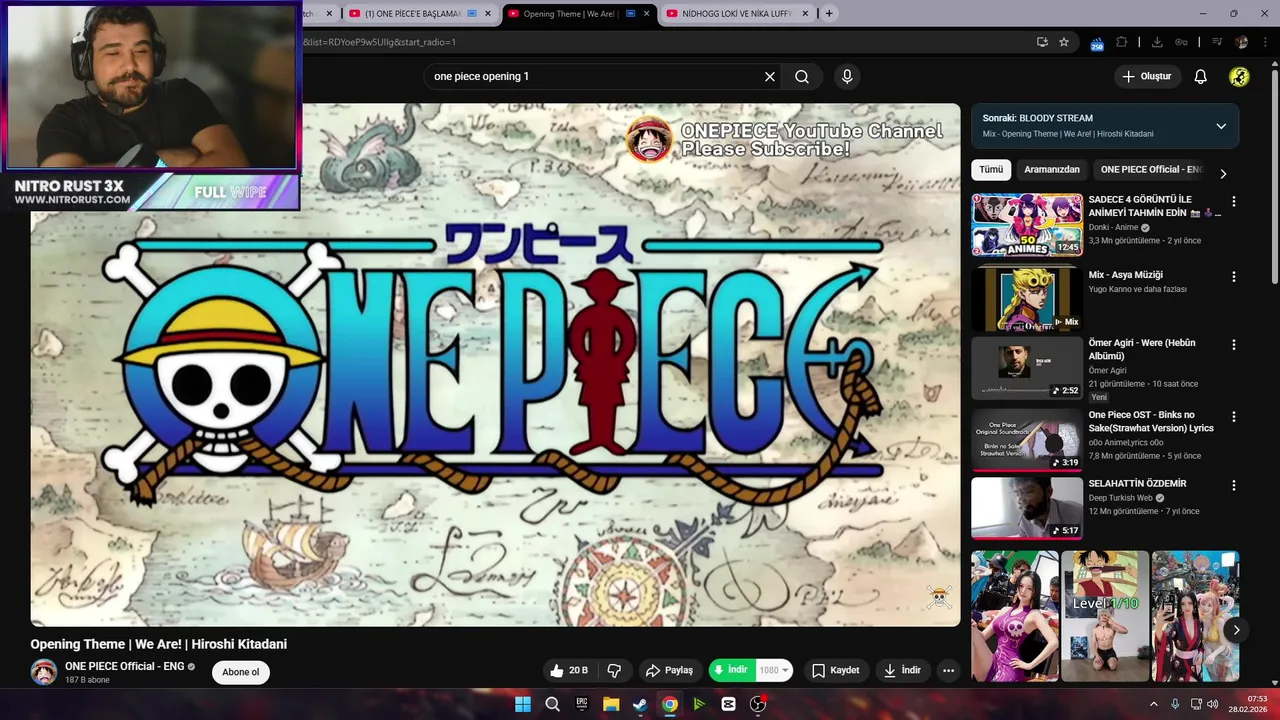Viewport: 1280px width, 720px height.
Task: Click the Oluştur create button
Action: click(1147, 77)
